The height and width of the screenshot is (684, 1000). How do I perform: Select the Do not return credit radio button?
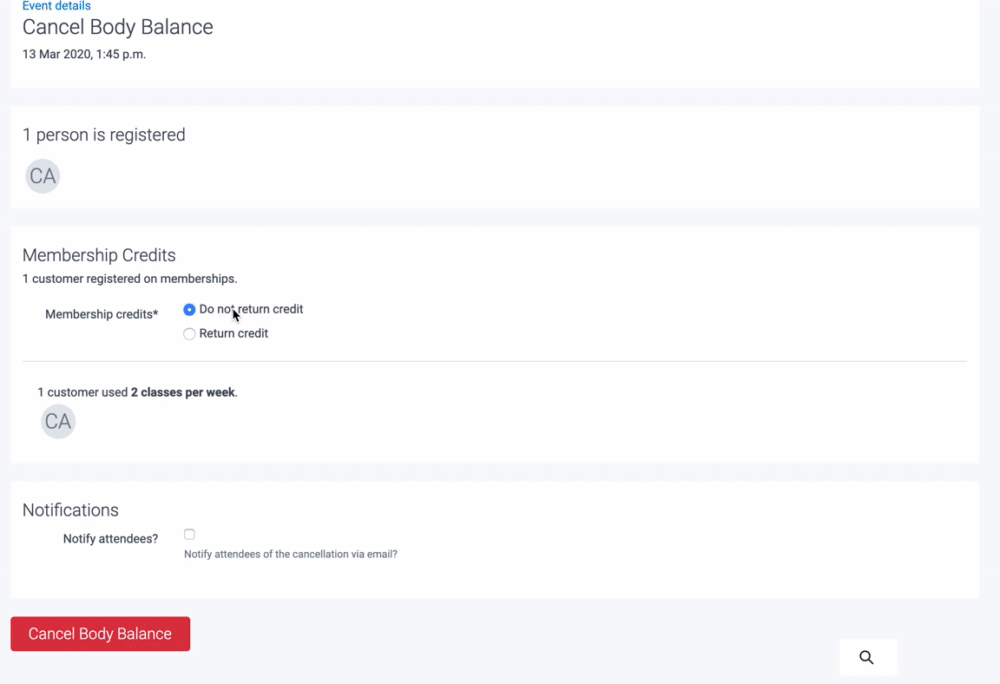[189, 310]
